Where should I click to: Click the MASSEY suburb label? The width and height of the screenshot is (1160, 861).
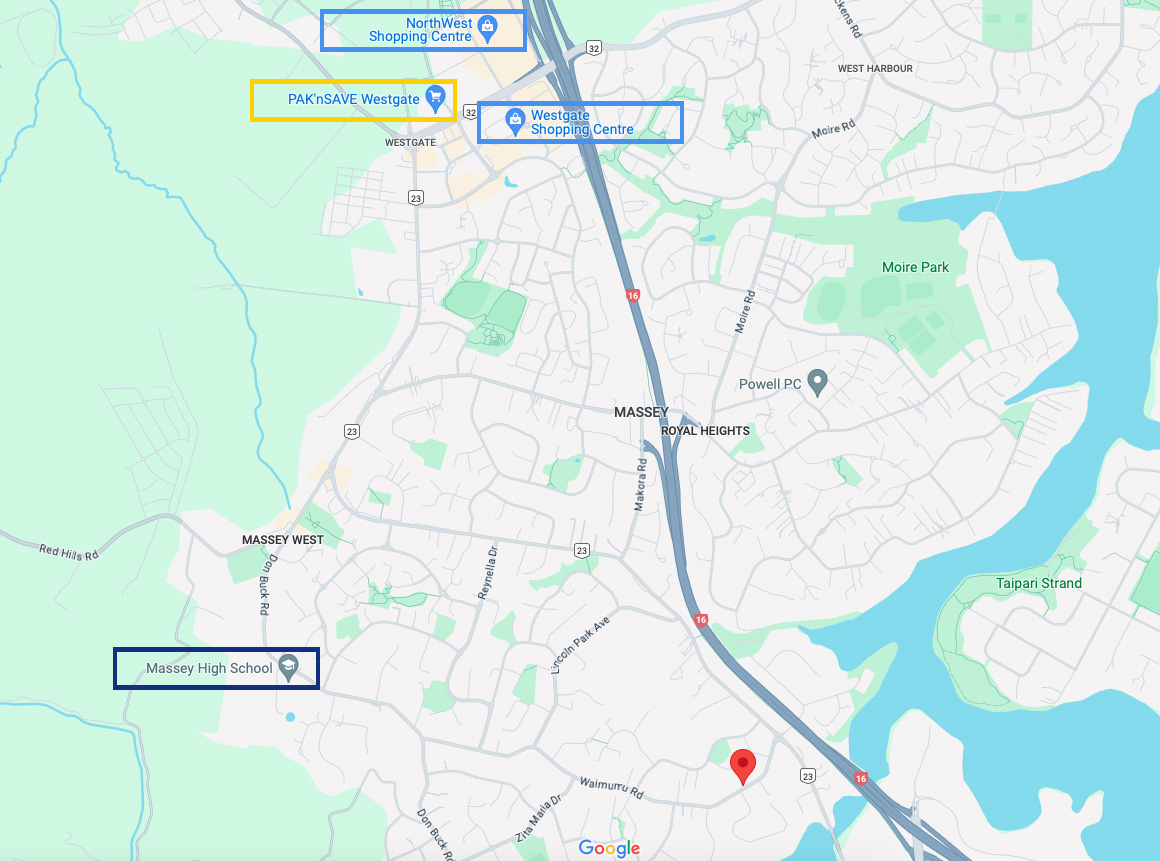641,412
